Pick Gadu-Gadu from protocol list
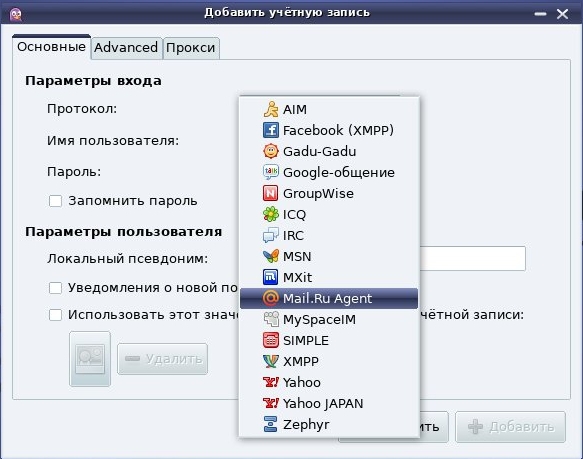 click(x=329, y=151)
